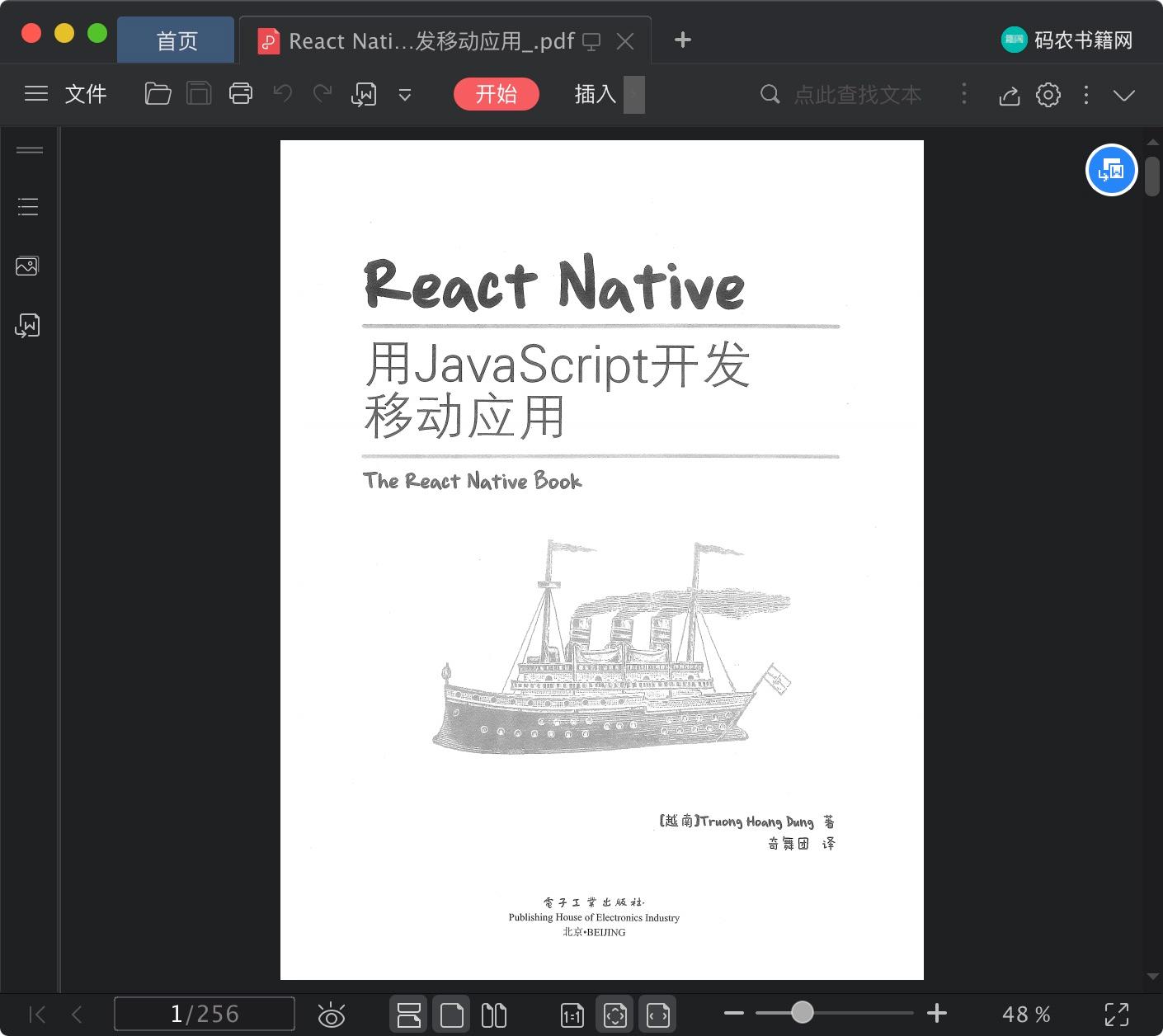Viewport: 1163px width, 1036px height.
Task: Open the hamburger menu beside 文件
Action: click(36, 94)
